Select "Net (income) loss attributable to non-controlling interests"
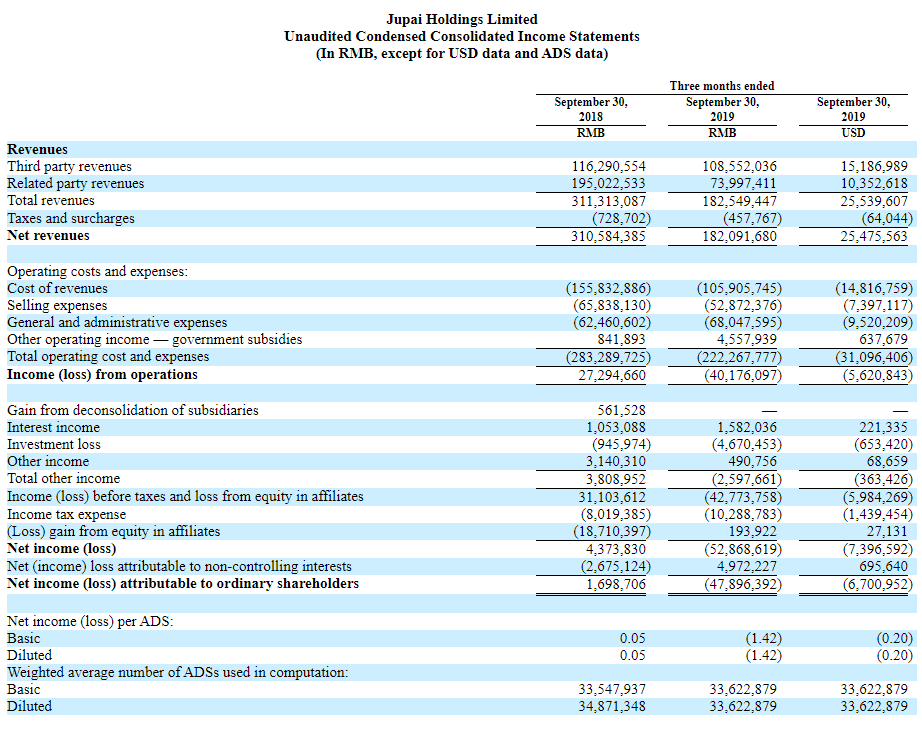Screen dimensions: 922x730 (179, 566)
